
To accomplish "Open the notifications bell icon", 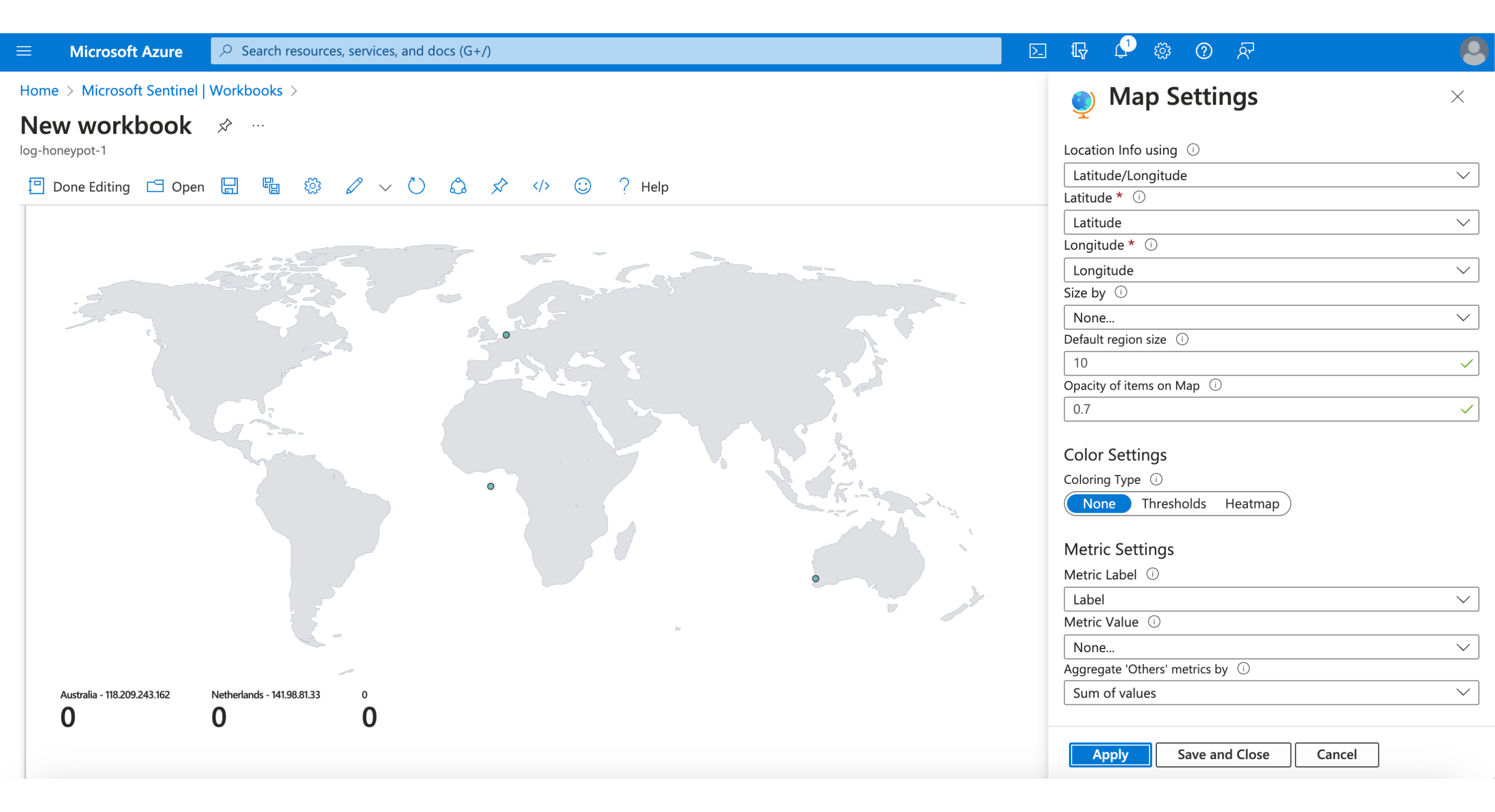I will 1121,51.
